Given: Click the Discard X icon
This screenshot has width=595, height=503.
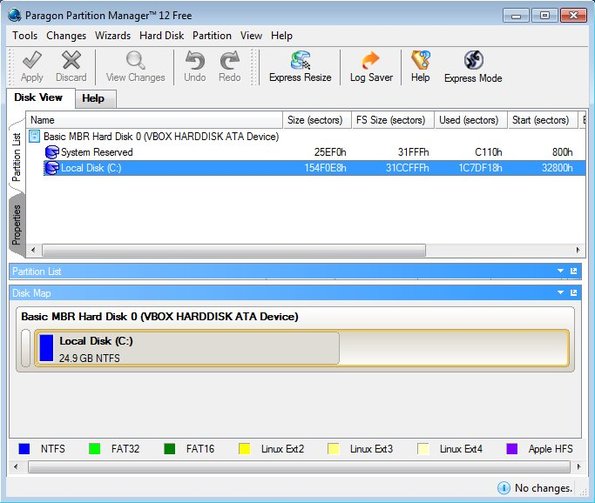Looking at the screenshot, I should point(71,60).
